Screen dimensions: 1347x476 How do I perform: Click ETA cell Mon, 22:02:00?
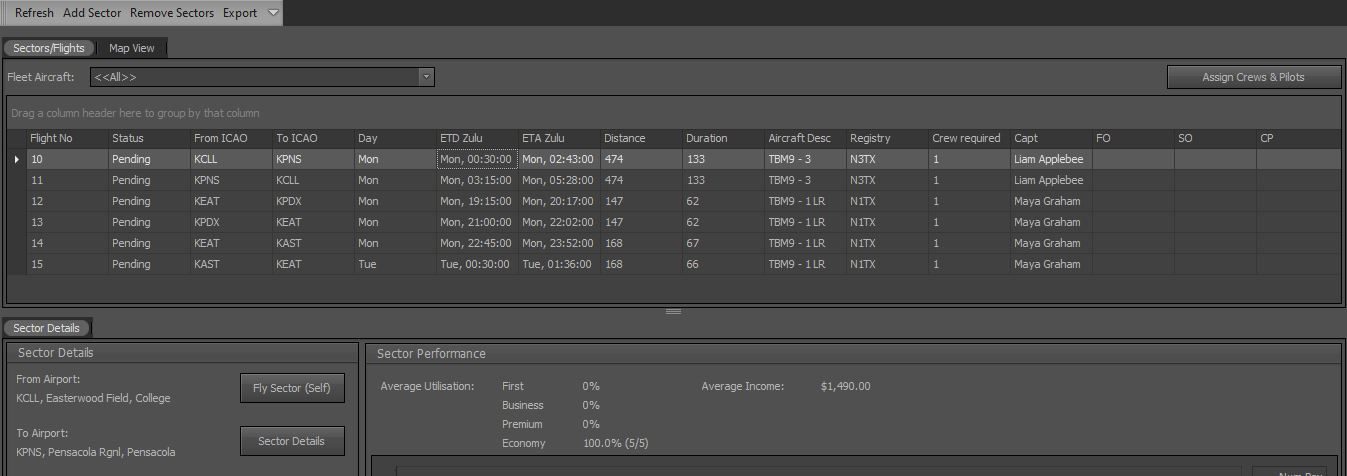pos(559,222)
